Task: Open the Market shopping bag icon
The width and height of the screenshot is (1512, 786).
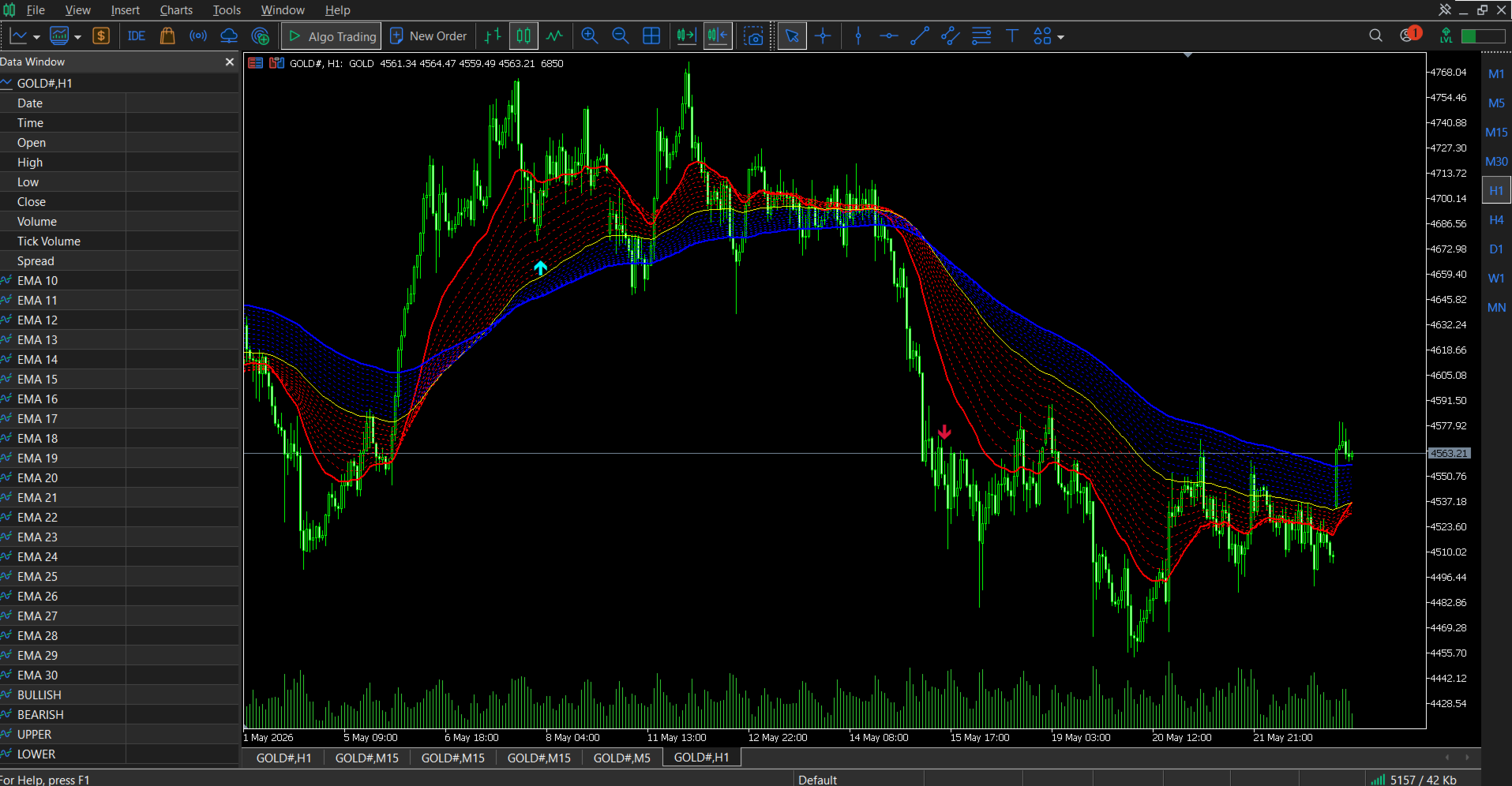Action: click(167, 36)
